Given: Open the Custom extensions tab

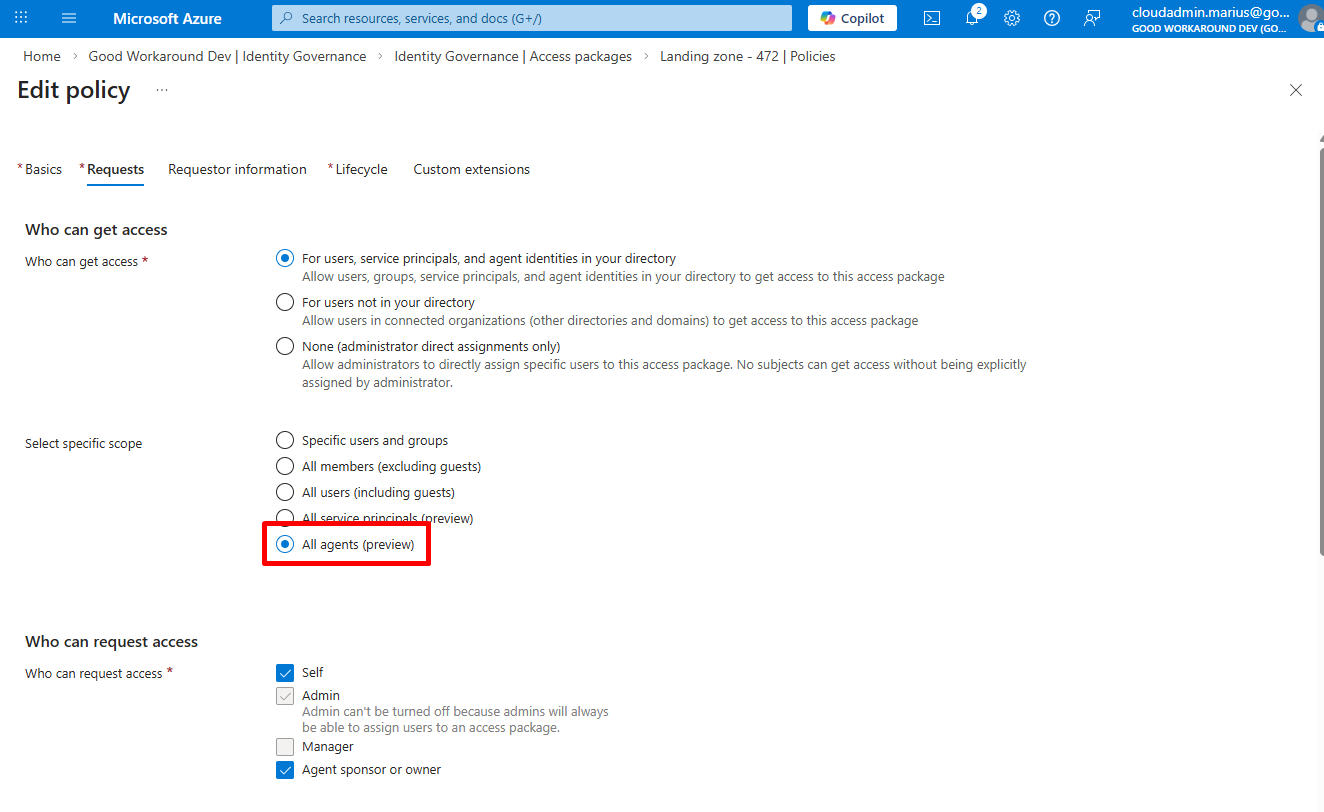Looking at the screenshot, I should [471, 169].
